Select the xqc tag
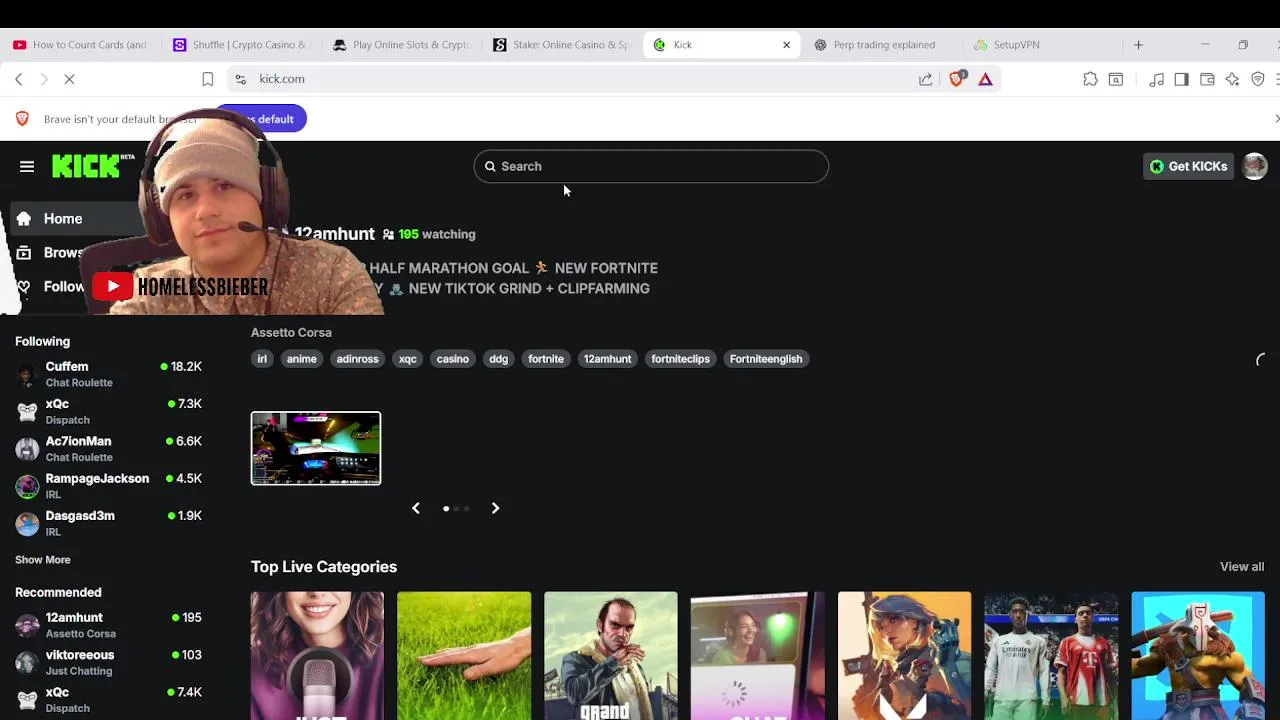Image resolution: width=1280 pixels, height=720 pixels. [x=407, y=359]
